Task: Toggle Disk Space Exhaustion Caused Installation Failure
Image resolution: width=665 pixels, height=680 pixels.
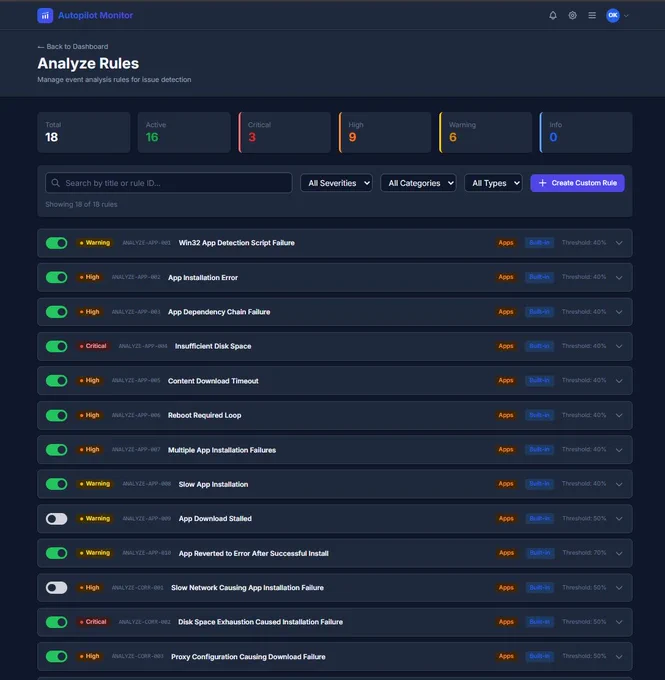Action: click(x=56, y=622)
